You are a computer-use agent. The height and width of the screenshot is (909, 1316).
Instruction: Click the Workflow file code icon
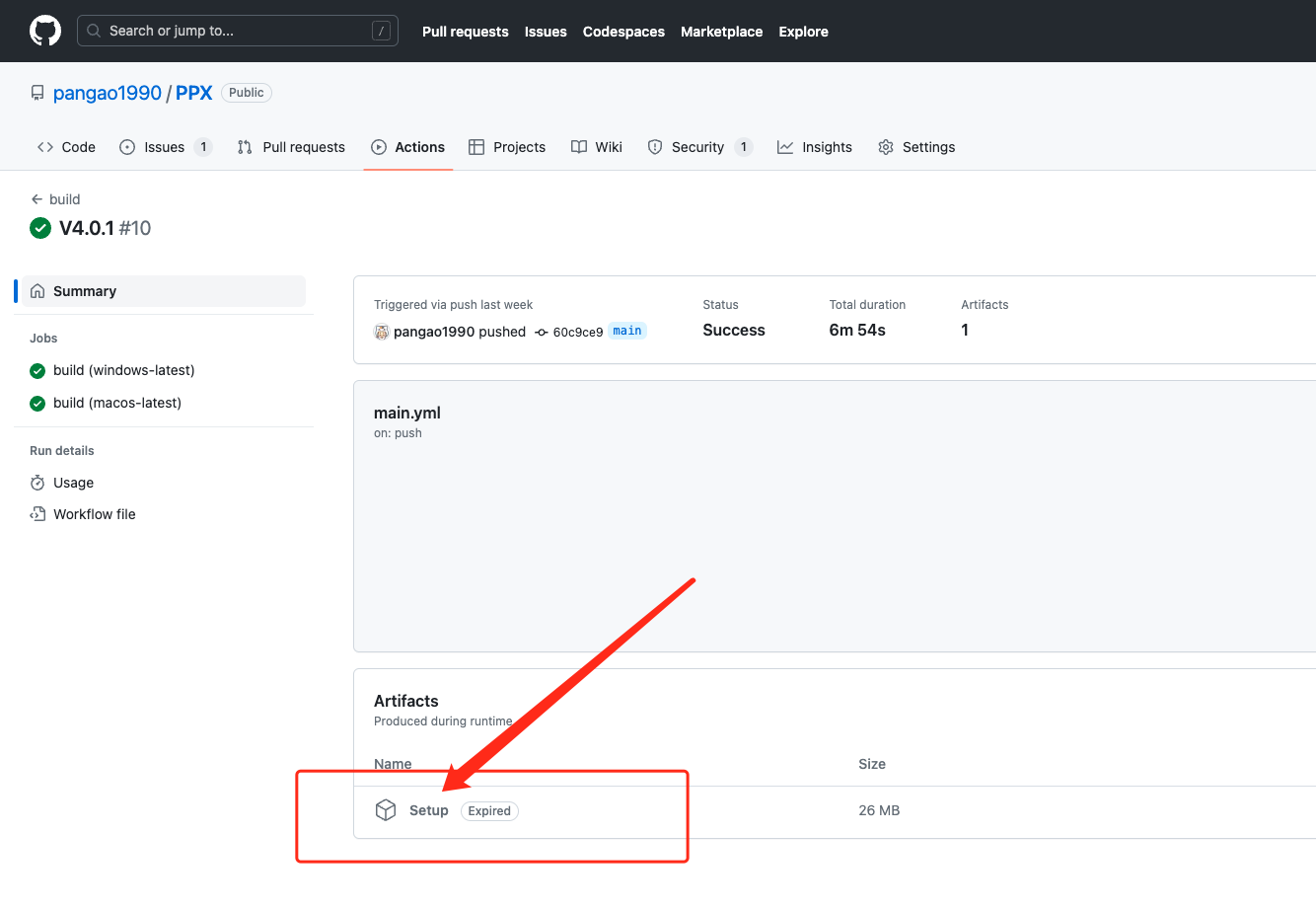pos(37,514)
